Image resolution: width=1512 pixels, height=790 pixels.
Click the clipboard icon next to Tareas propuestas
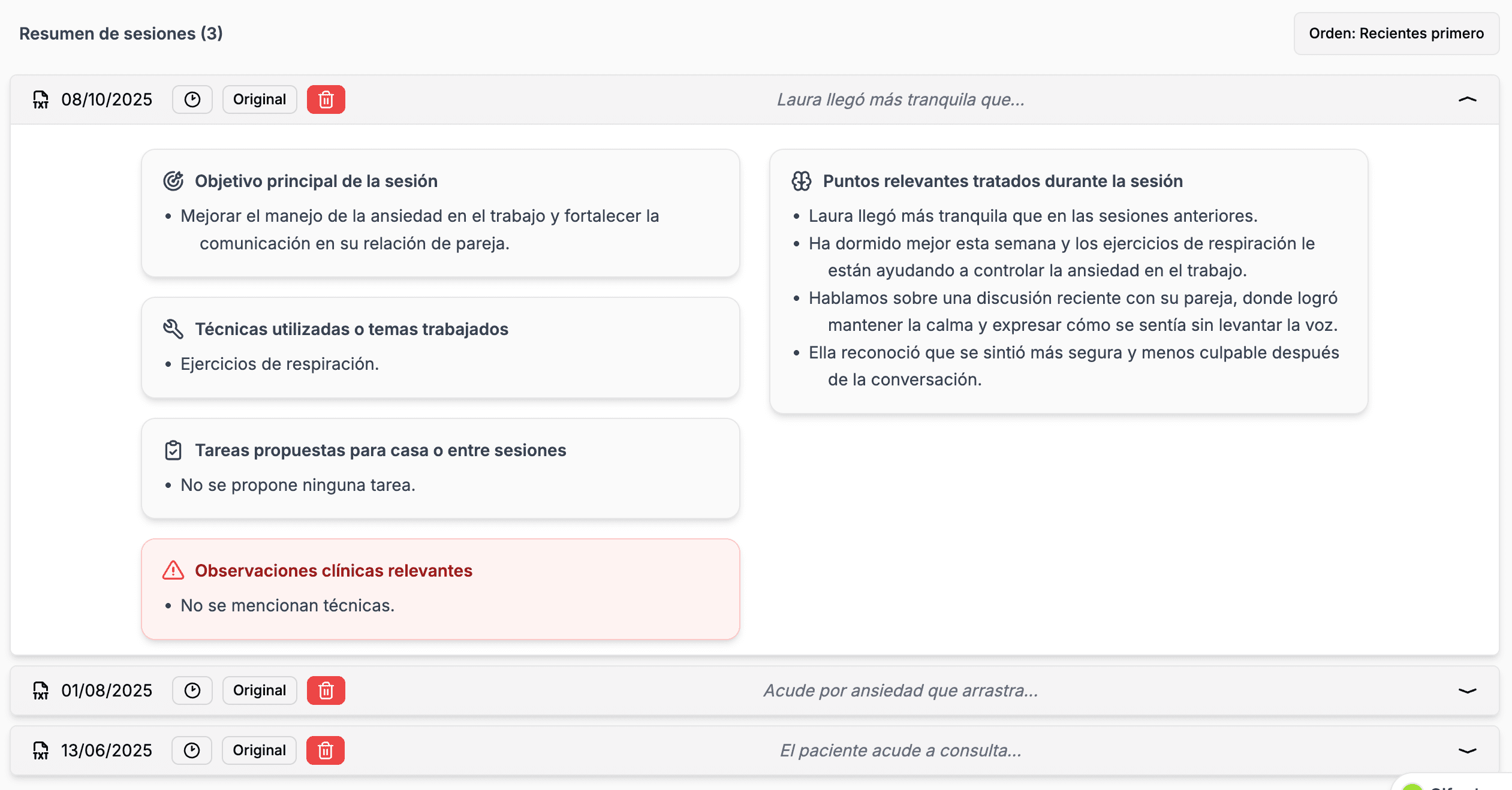[173, 450]
